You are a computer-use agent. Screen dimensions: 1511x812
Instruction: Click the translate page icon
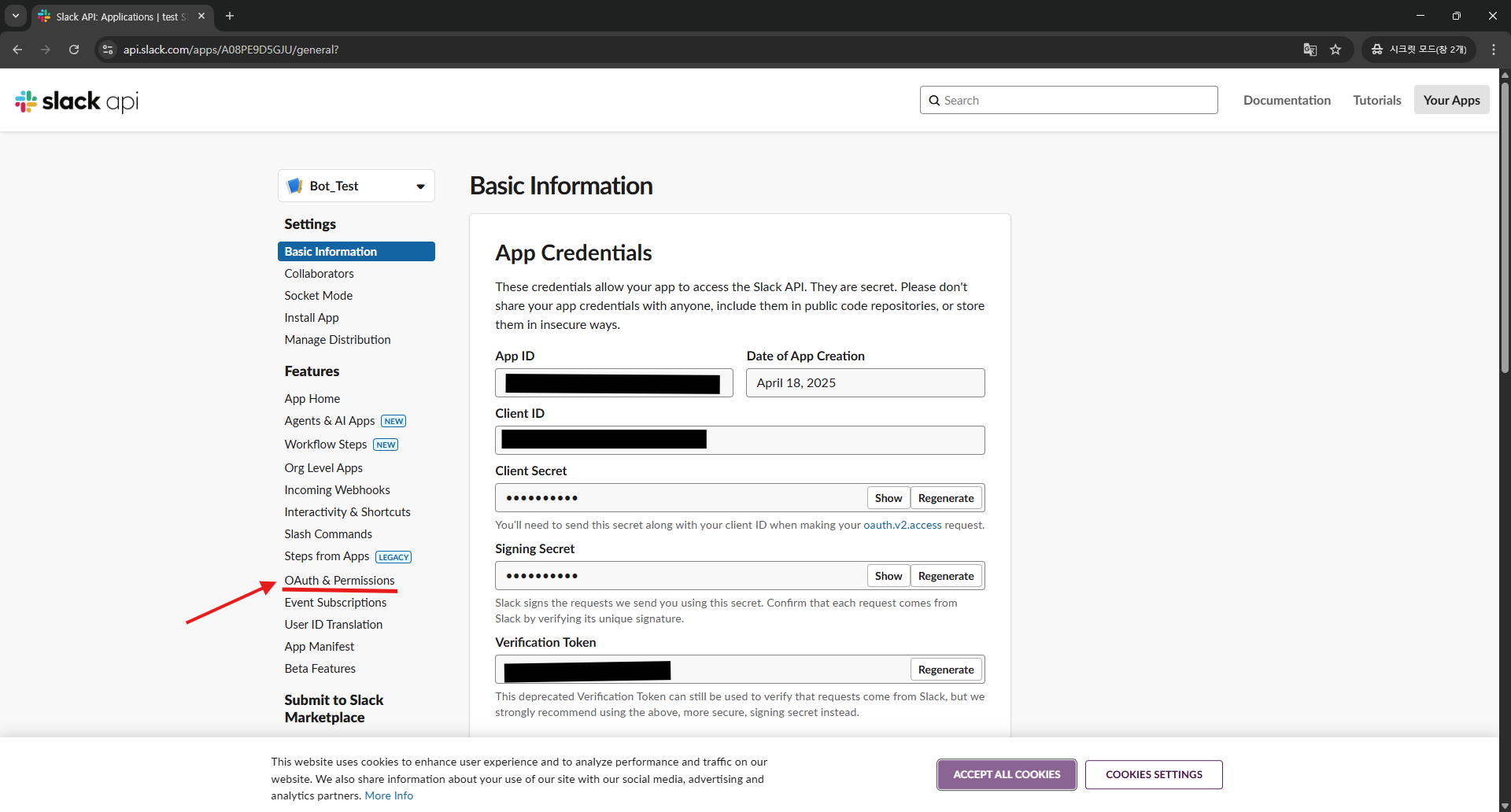pyautogui.click(x=1310, y=50)
